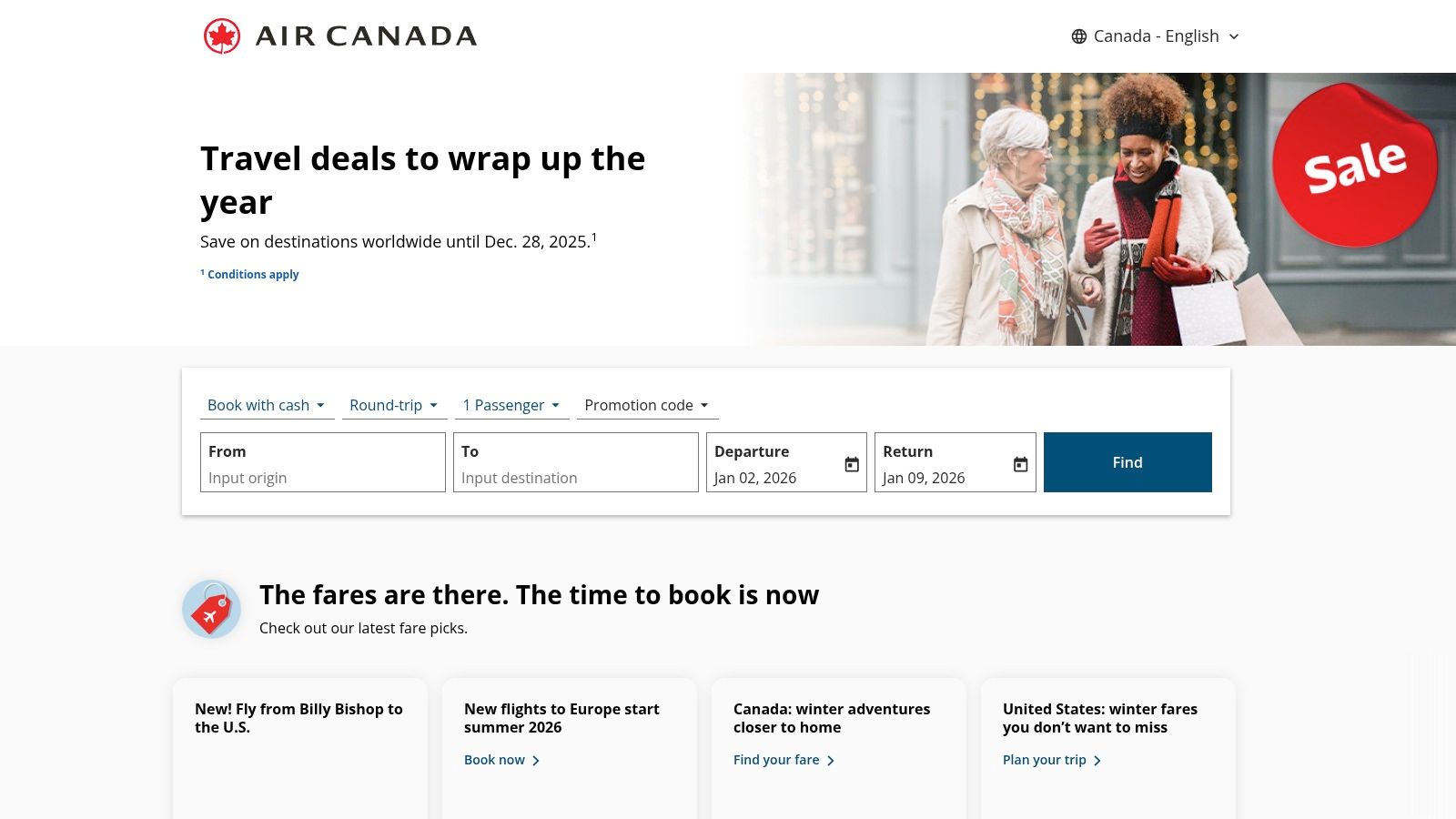Click the Find button

[x=1127, y=462]
